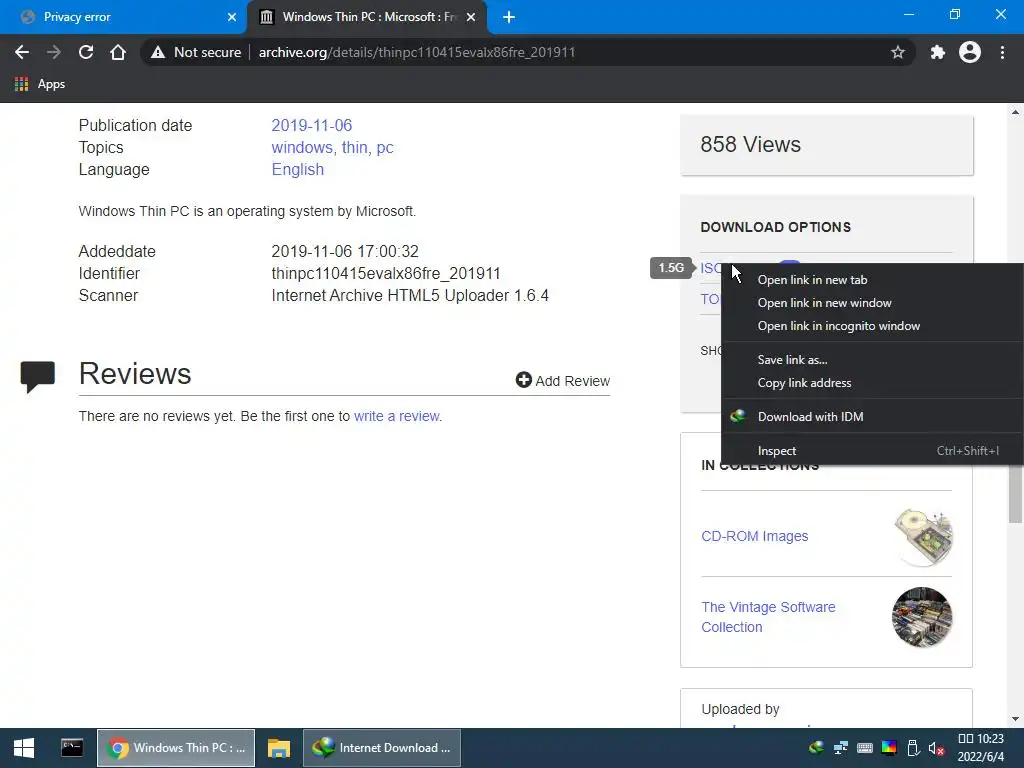Go back to the previous page
The width and height of the screenshot is (1024, 768).
[22, 52]
